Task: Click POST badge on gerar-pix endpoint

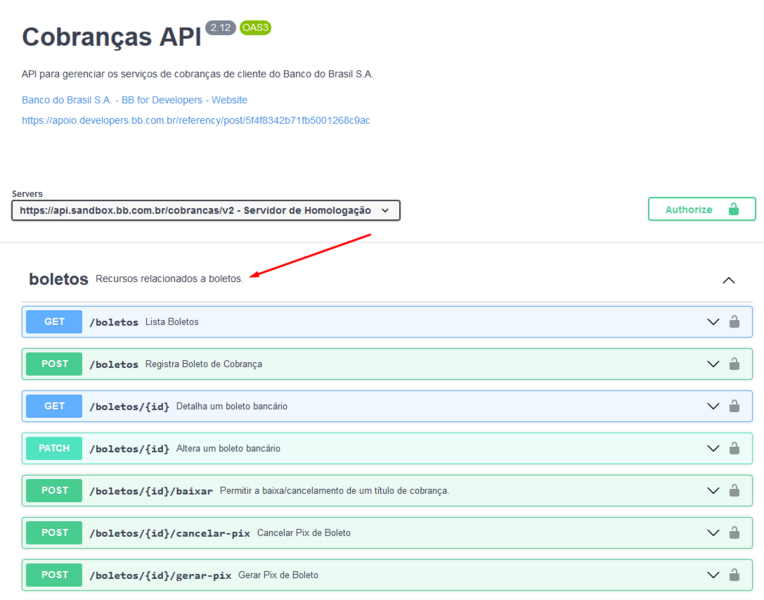Action: tap(54, 575)
